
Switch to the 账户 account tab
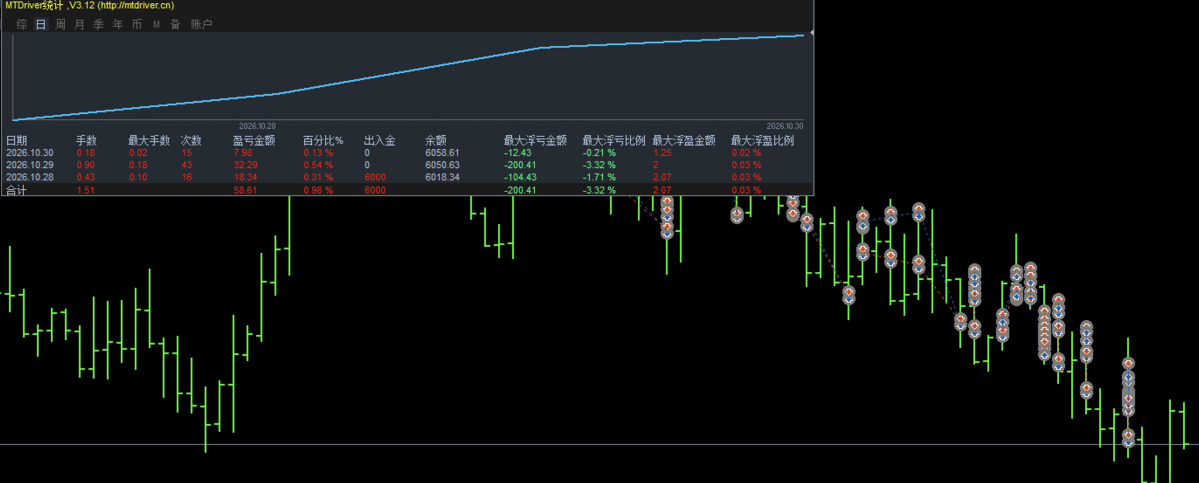[201, 24]
